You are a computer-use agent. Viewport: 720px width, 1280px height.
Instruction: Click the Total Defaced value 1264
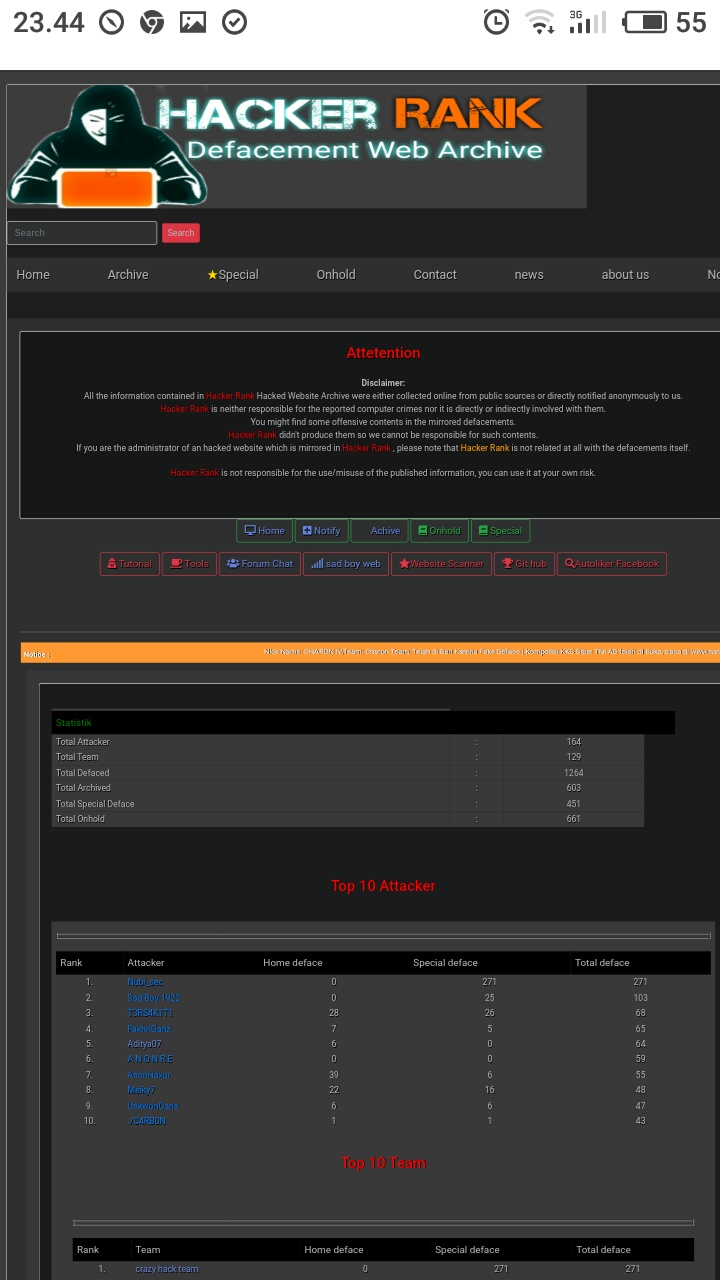[x=574, y=773]
